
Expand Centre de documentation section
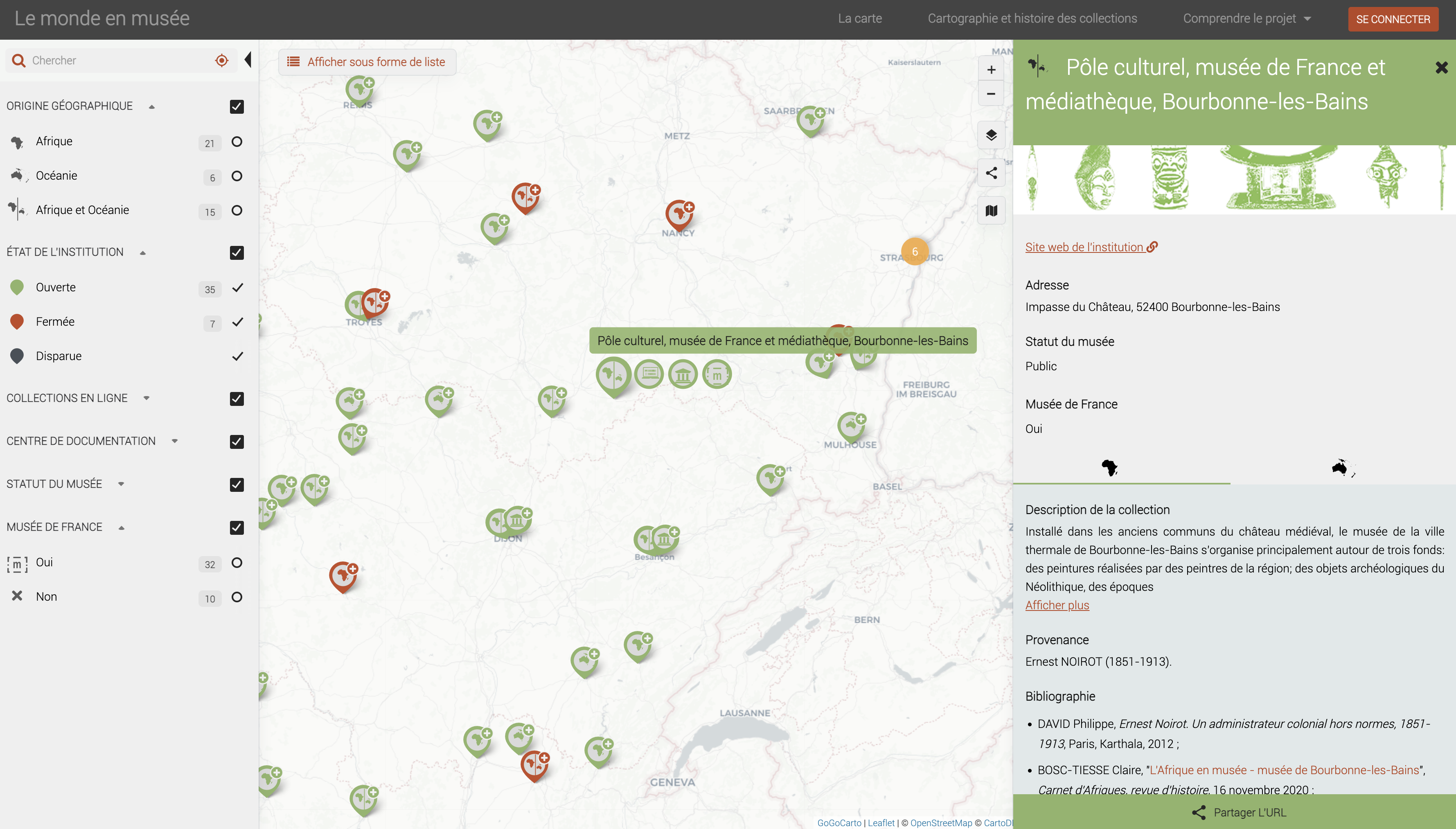pyautogui.click(x=175, y=441)
